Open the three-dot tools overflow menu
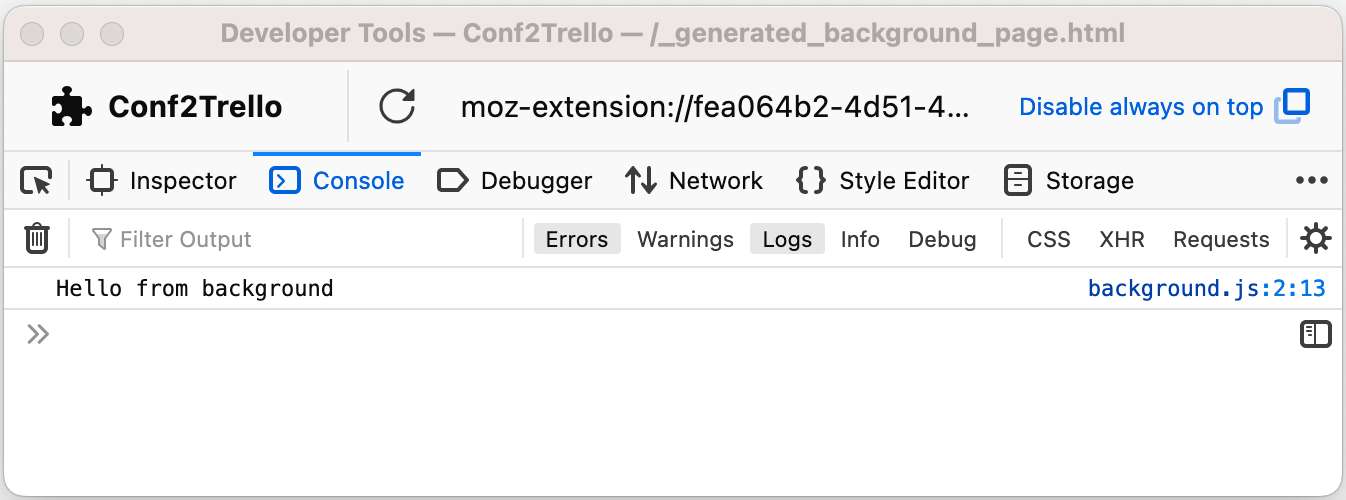Screen dimensions: 1346x500 pyautogui.click(x=1311, y=181)
